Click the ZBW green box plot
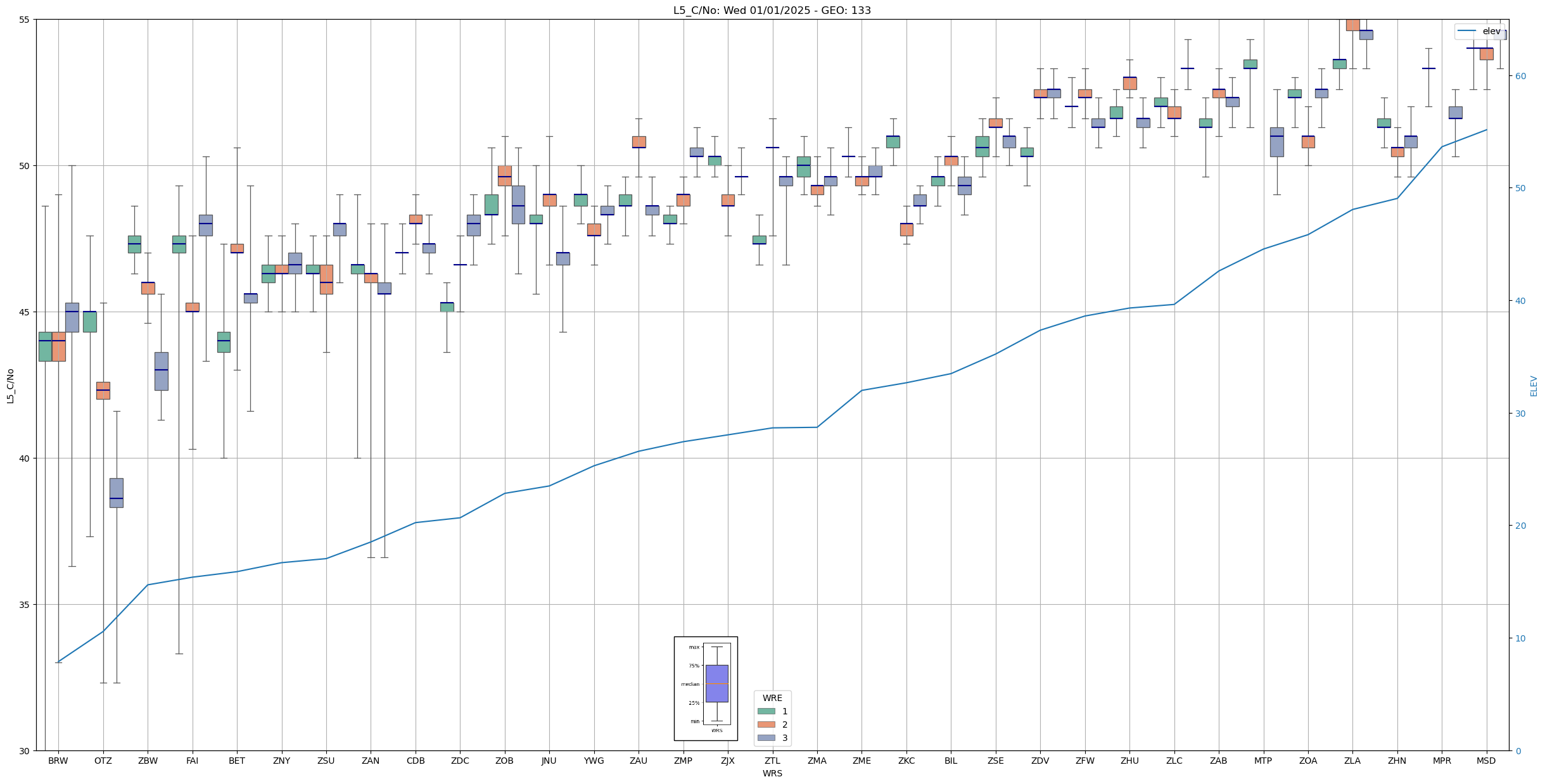This screenshot has height=784, width=1545. tap(134, 244)
